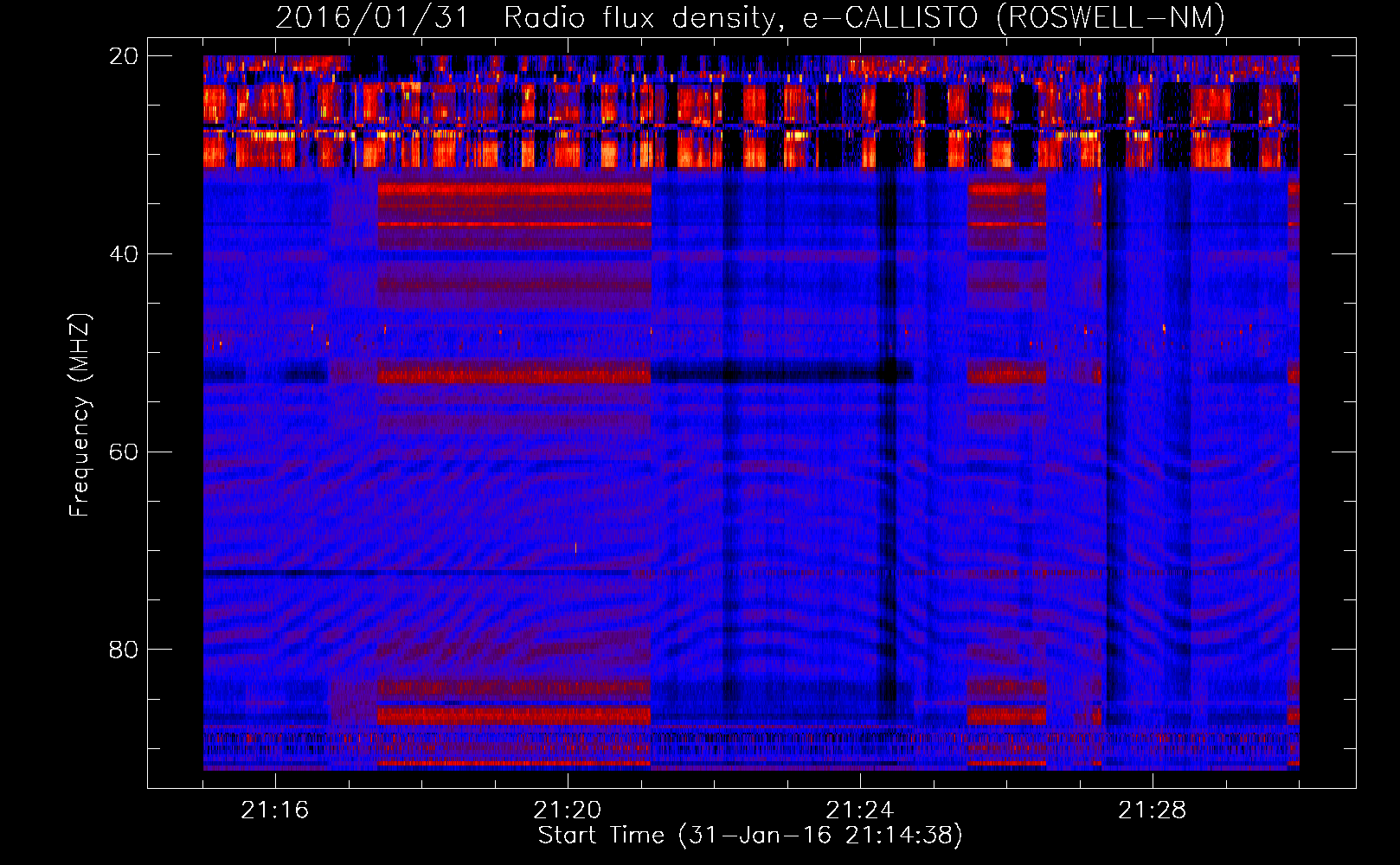Viewport: 1400px width, 865px height.
Task: Click the x-axis label 'Start Time (31-Jan-16 21:14:38)'
Action: pos(750,836)
